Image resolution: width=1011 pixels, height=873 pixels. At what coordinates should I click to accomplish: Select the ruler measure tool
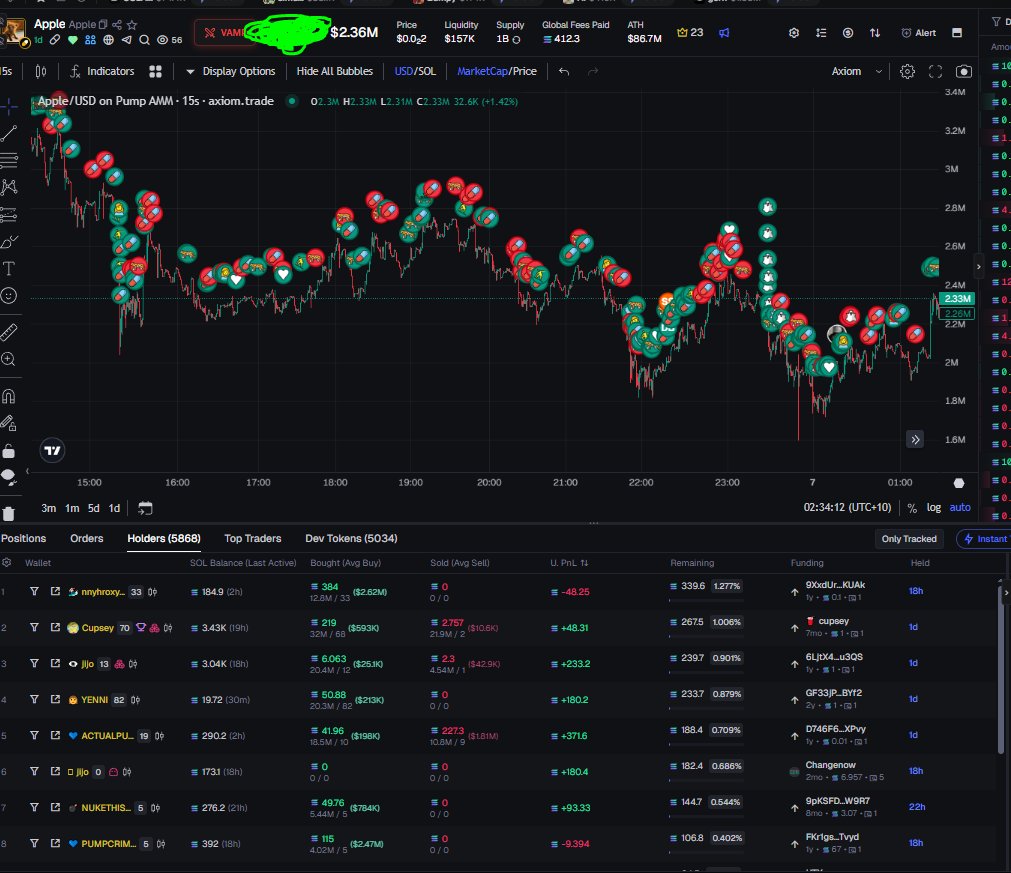point(8,332)
